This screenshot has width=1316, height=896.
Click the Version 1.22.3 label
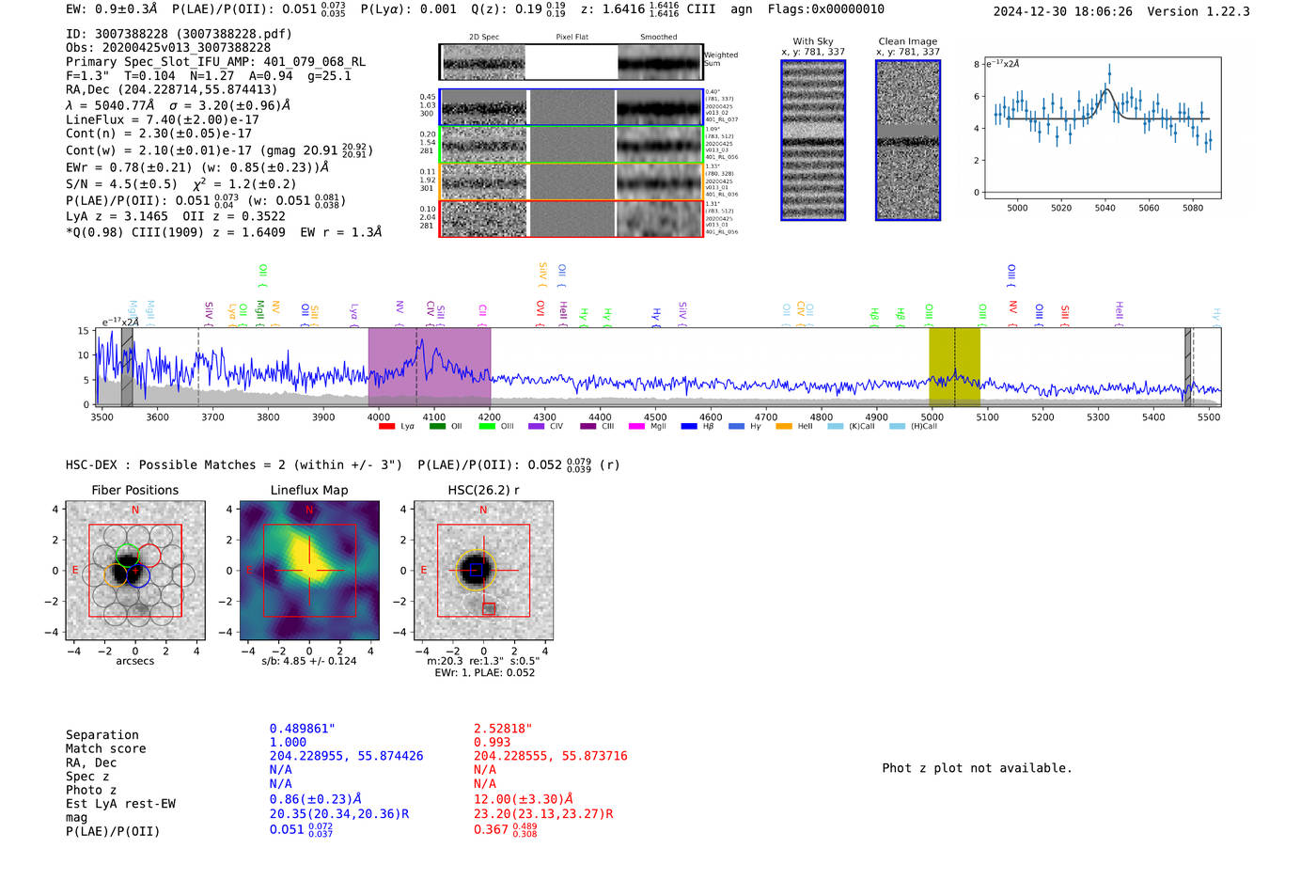(x=1198, y=11)
